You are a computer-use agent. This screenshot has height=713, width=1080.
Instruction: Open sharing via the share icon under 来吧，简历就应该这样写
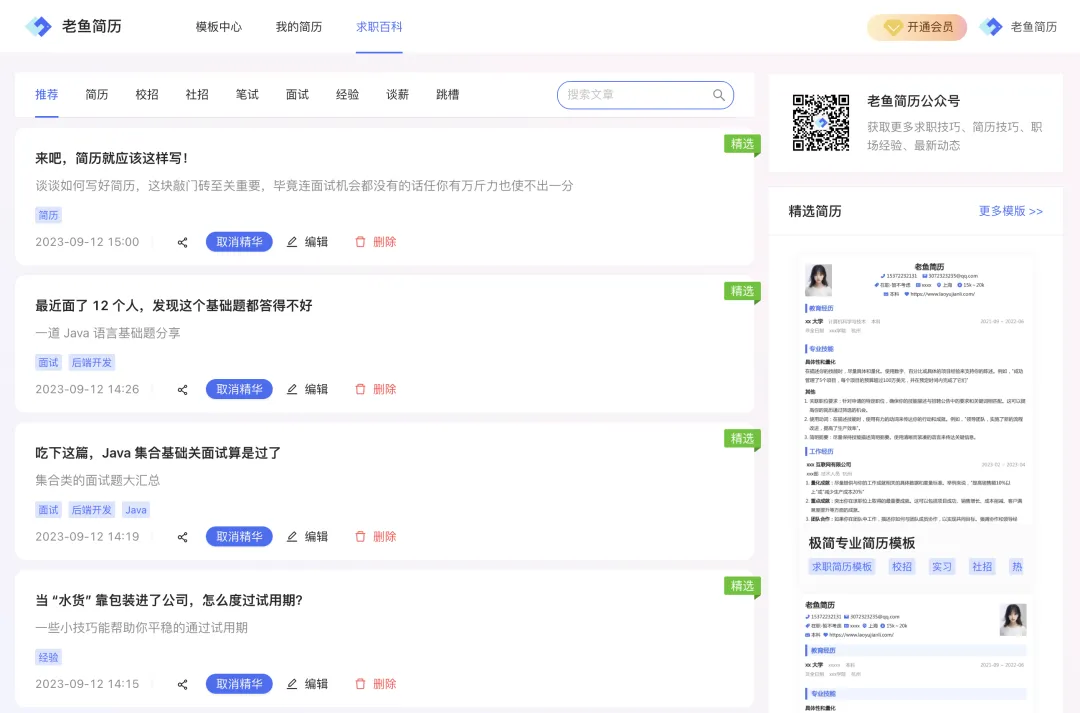pos(182,242)
